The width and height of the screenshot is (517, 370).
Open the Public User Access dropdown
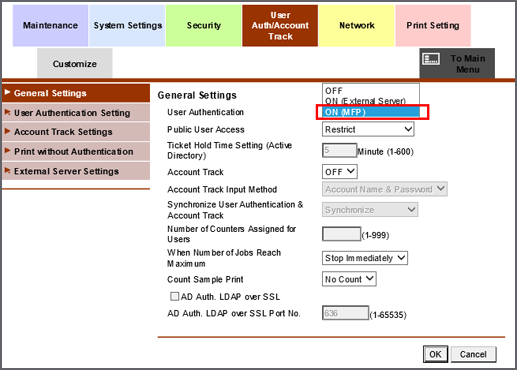tap(368, 129)
